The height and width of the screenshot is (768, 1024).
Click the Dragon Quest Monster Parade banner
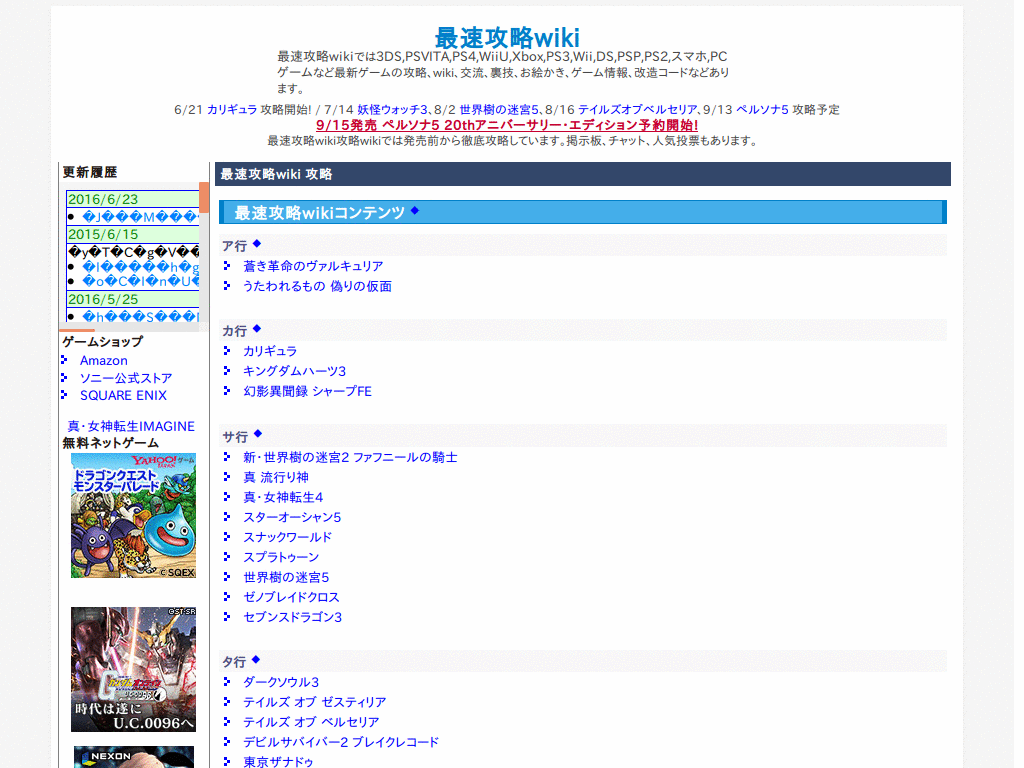coord(133,516)
